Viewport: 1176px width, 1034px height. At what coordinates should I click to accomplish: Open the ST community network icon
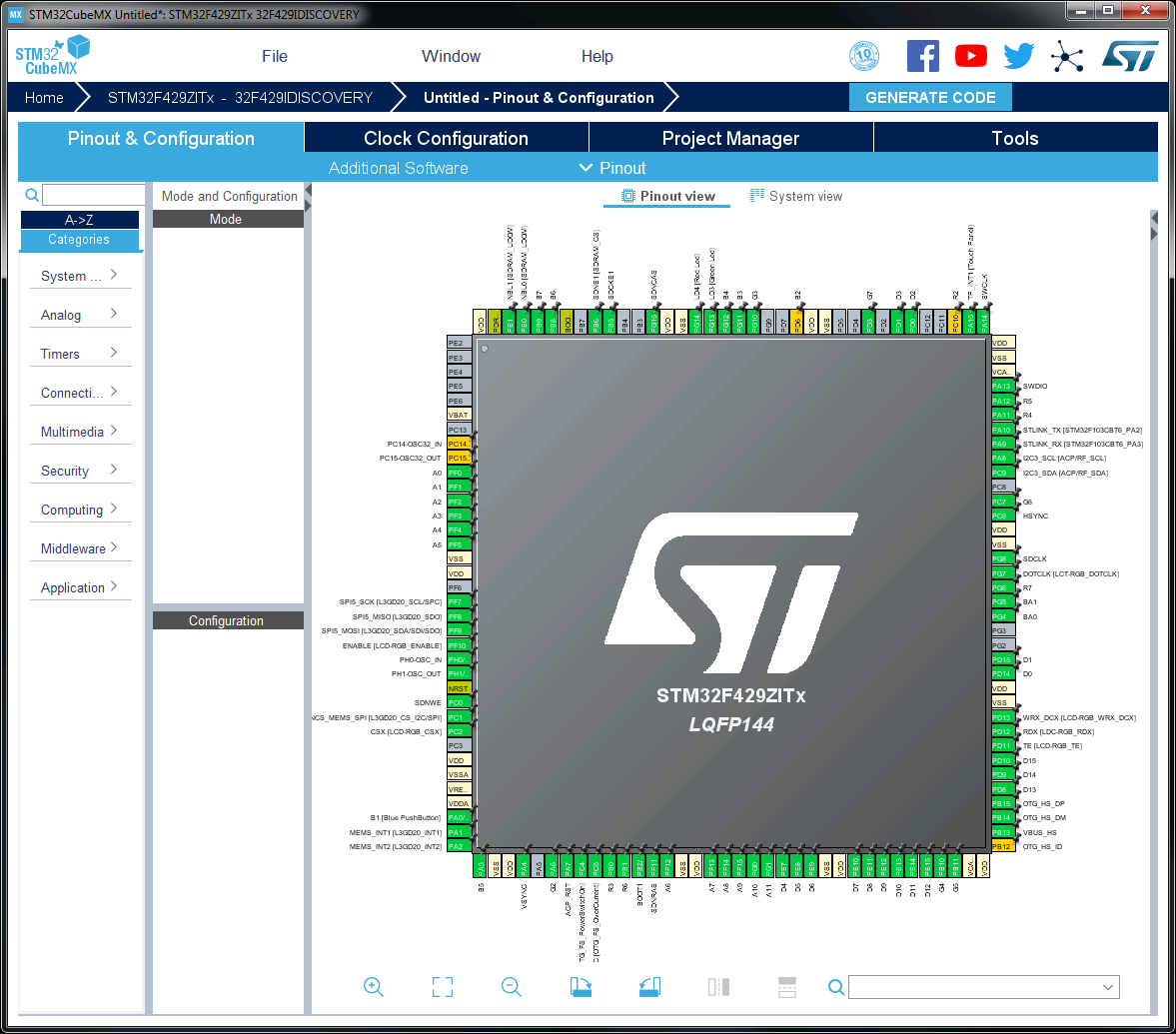pos(1067,57)
